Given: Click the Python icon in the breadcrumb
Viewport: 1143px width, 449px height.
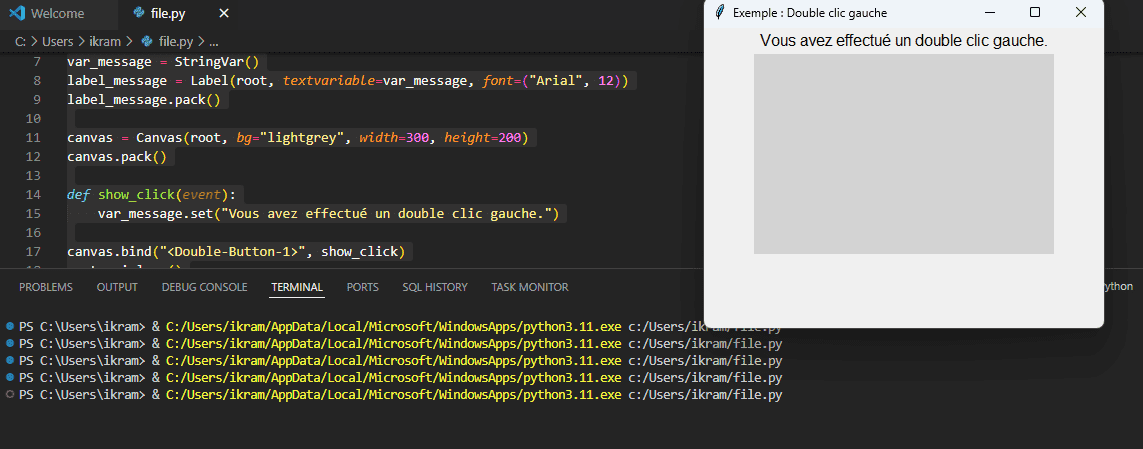Looking at the screenshot, I should (x=147, y=42).
